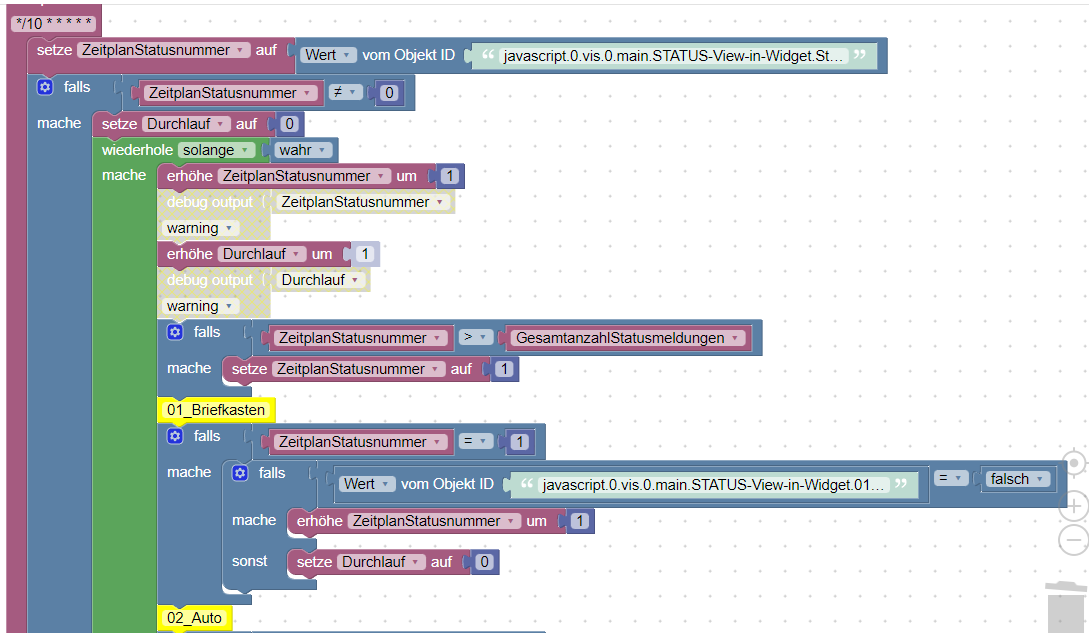The height and width of the screenshot is (633, 1089).
Task: Select the '02_Auto' comment block
Action: pos(194,618)
